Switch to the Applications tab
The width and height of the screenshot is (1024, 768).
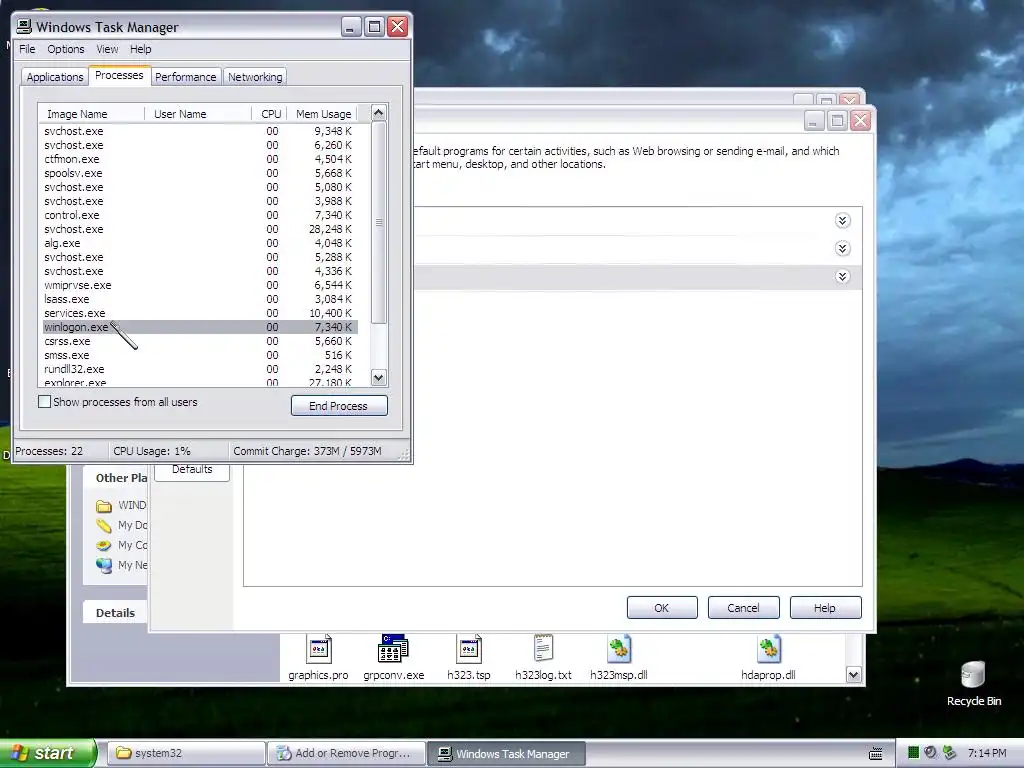55,77
